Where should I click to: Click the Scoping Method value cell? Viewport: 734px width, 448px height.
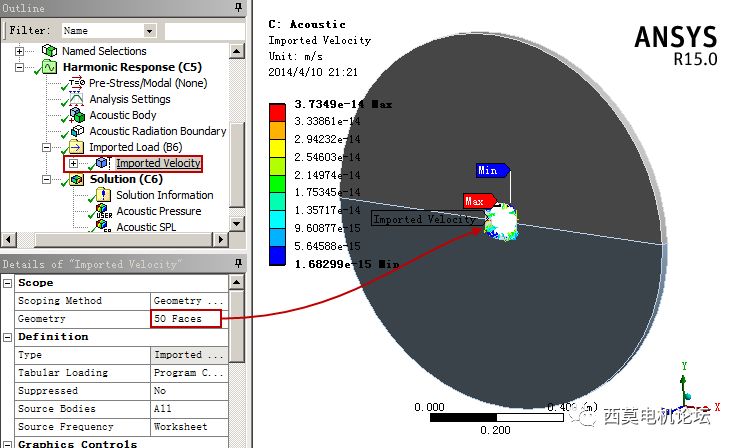(189, 301)
